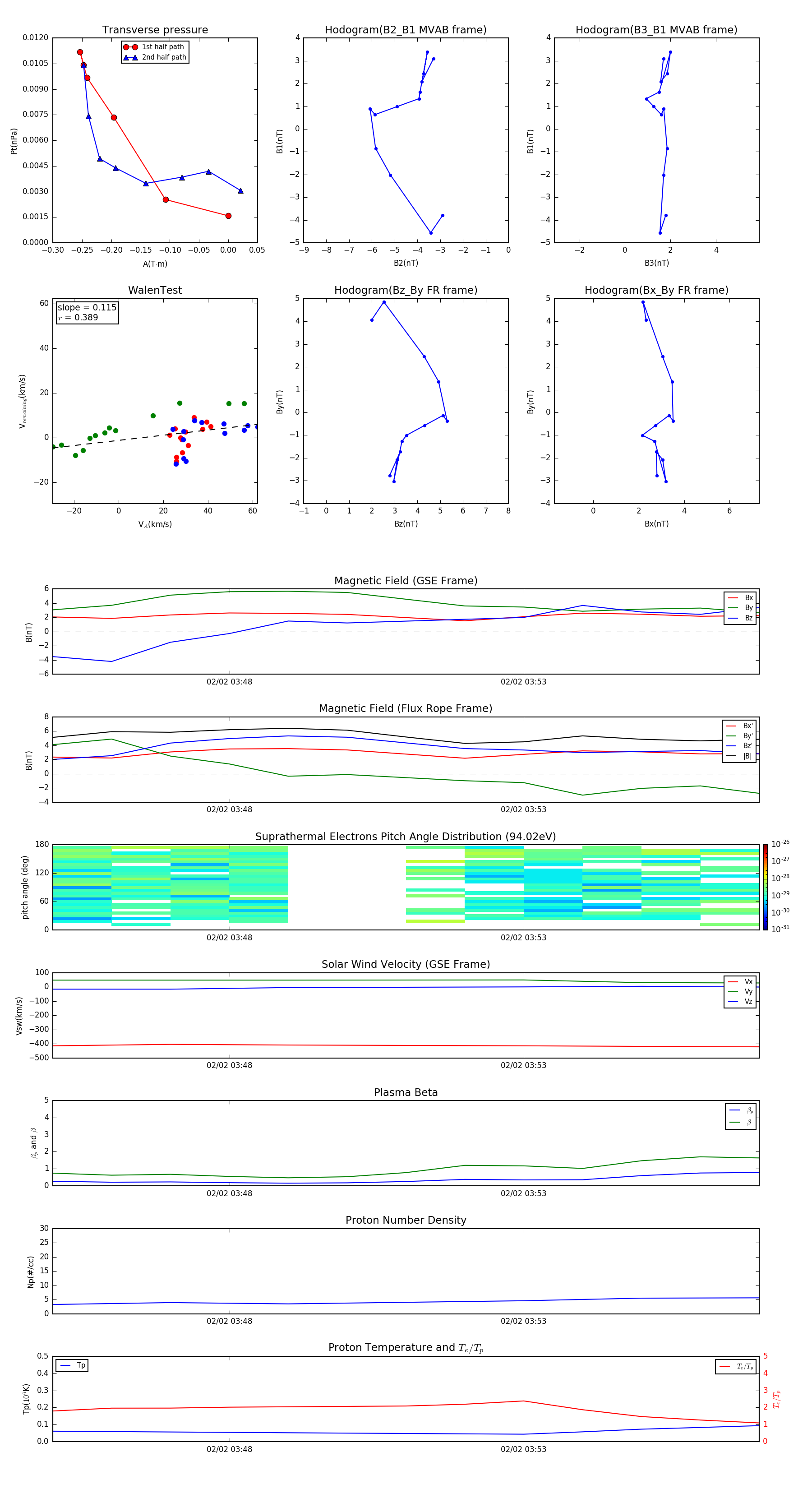Image resolution: width=812 pixels, height=1489 pixels.
Task: Click 'A(T·m)' x-axis label
Action: point(155,264)
